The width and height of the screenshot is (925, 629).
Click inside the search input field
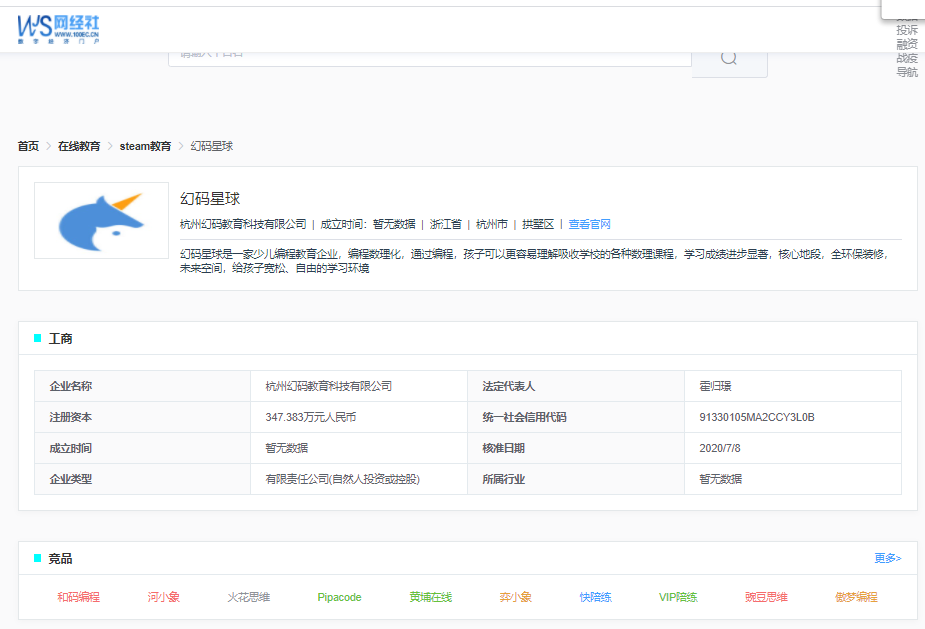point(429,58)
